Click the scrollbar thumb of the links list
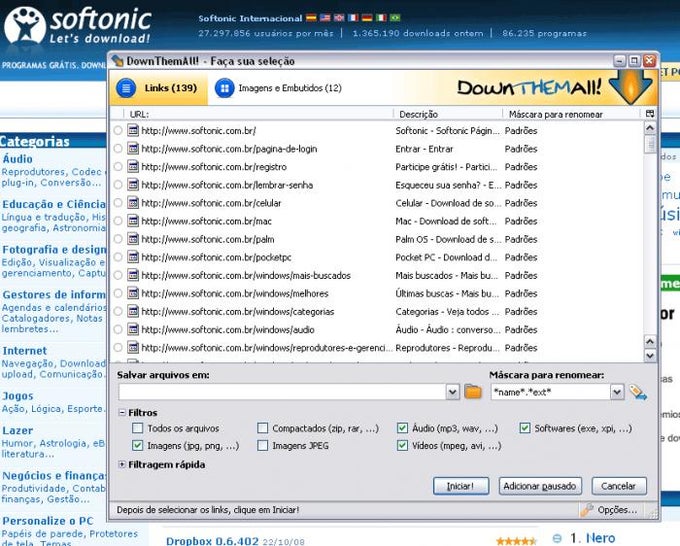 click(650, 144)
